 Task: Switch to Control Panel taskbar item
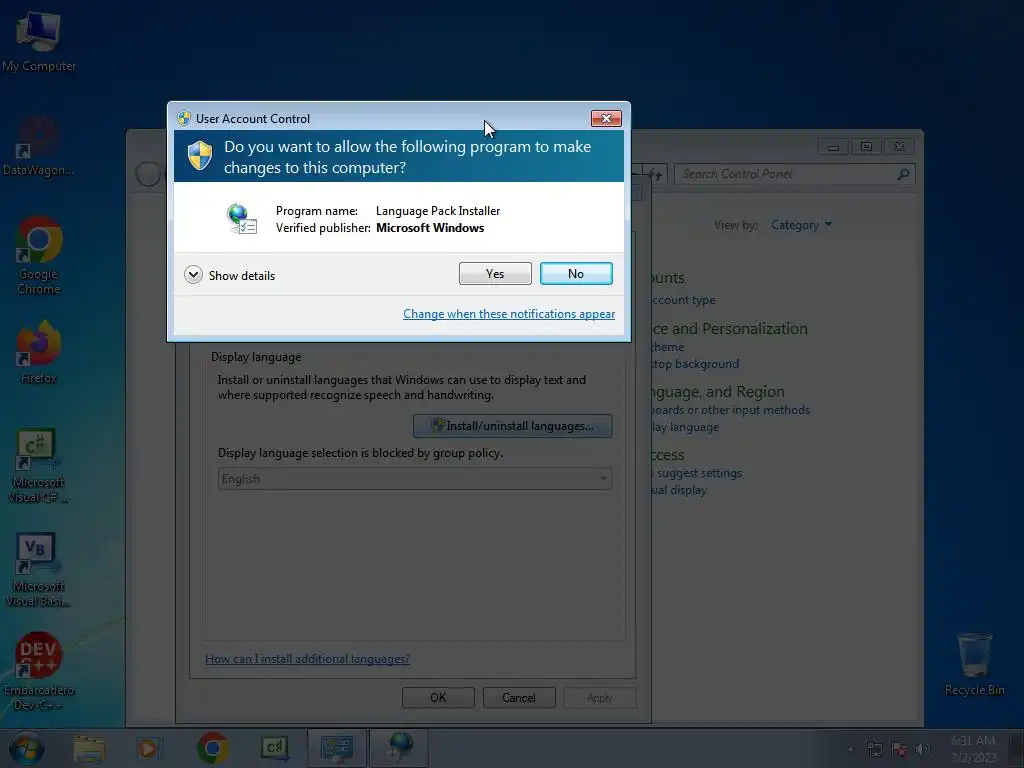point(336,748)
